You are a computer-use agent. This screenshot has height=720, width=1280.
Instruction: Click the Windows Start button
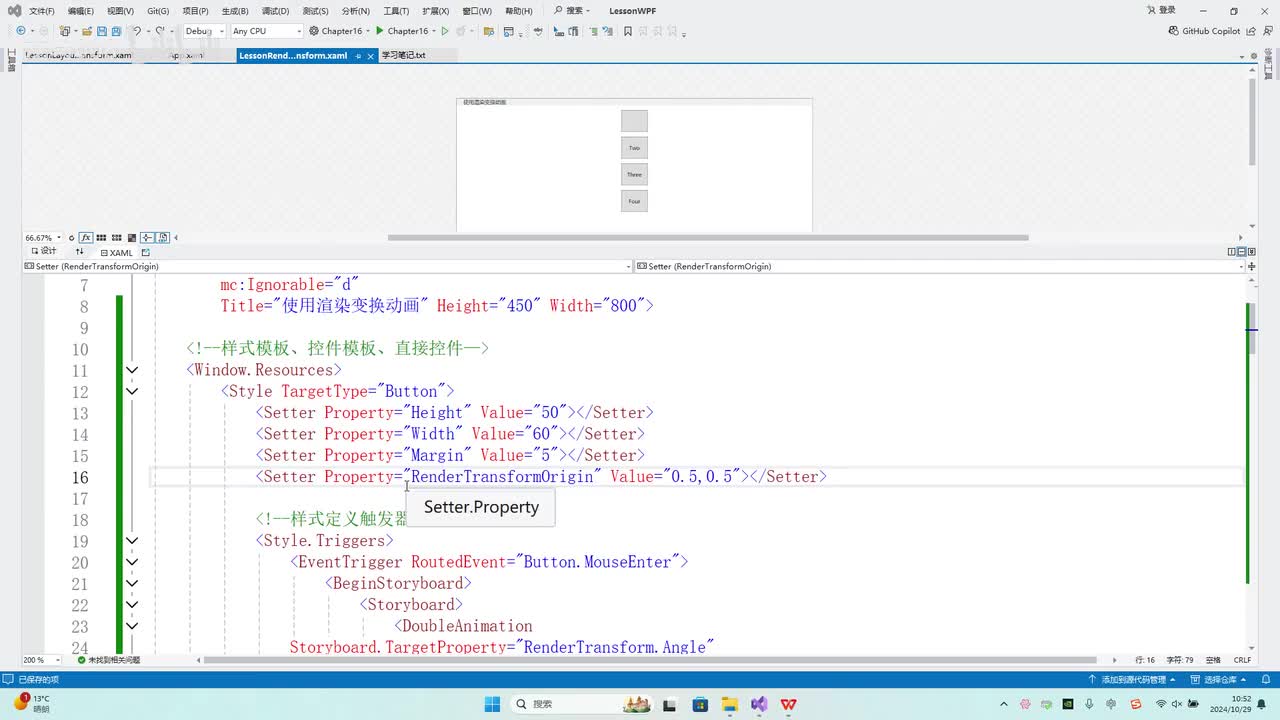492,704
